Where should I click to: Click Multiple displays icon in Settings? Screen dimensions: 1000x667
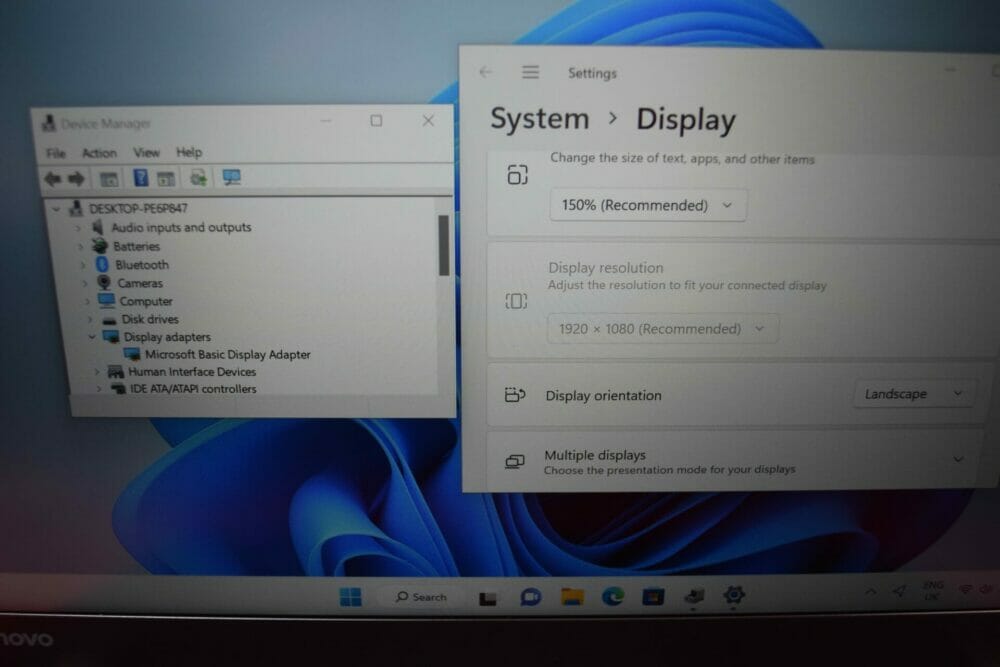click(x=515, y=462)
